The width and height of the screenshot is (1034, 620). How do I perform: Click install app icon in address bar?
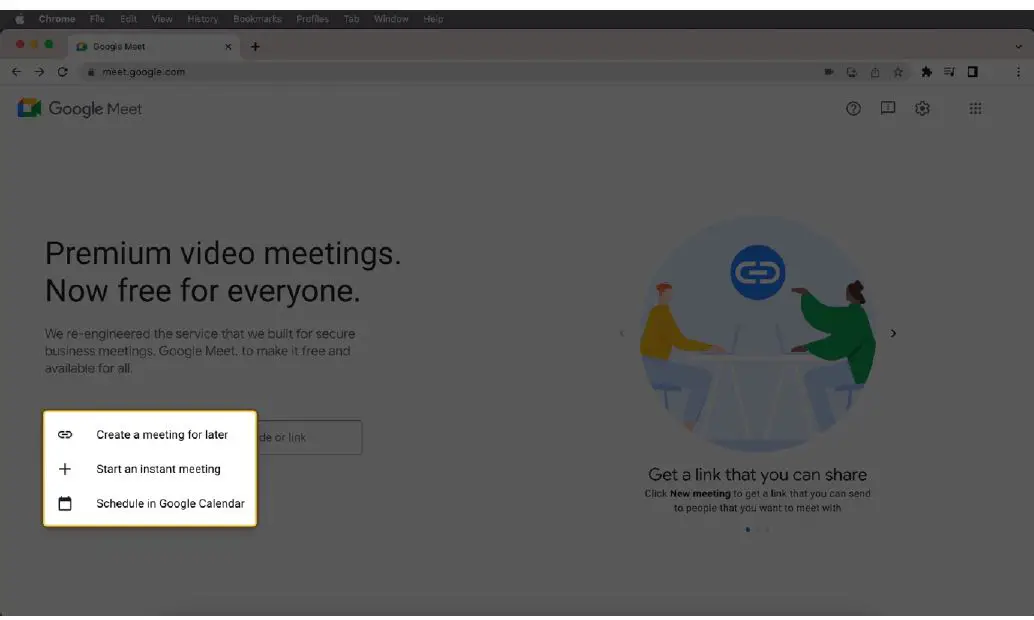(851, 72)
